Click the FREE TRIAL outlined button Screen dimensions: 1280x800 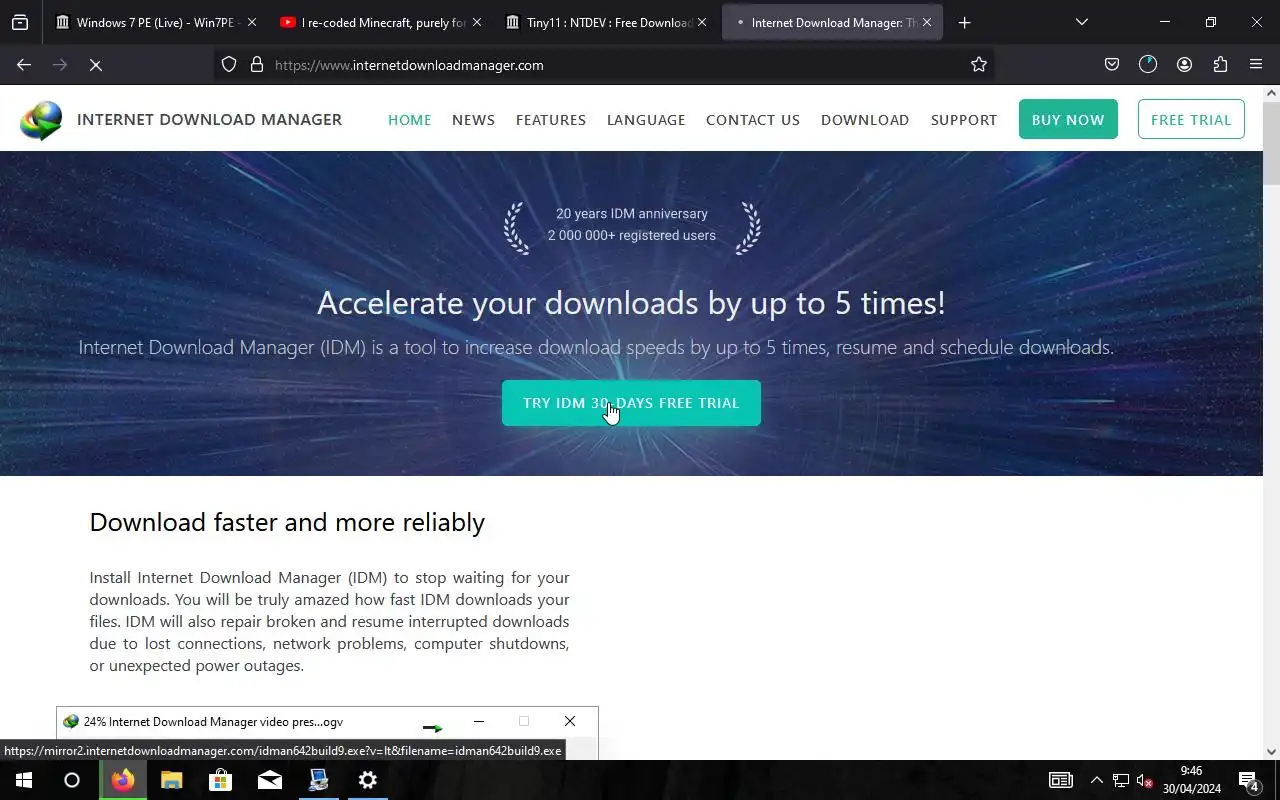click(x=1191, y=119)
